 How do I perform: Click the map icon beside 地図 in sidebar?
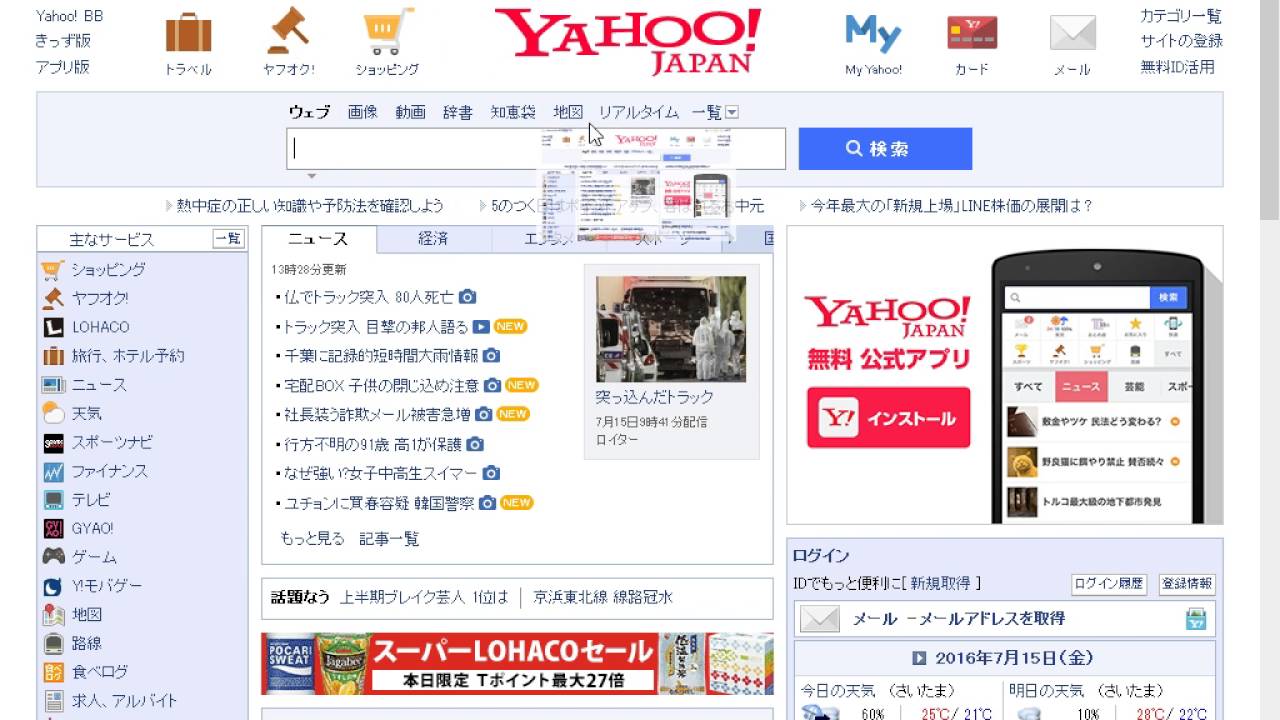[x=53, y=615]
